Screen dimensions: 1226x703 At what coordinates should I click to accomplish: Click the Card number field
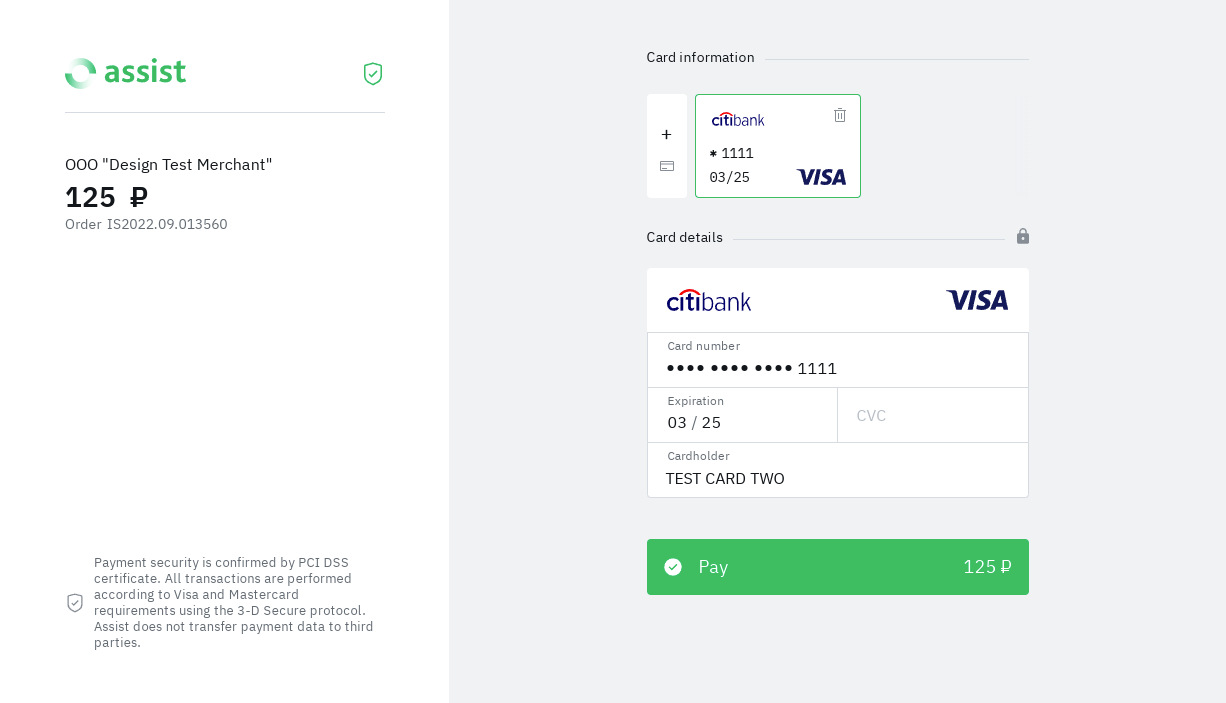[837, 367]
